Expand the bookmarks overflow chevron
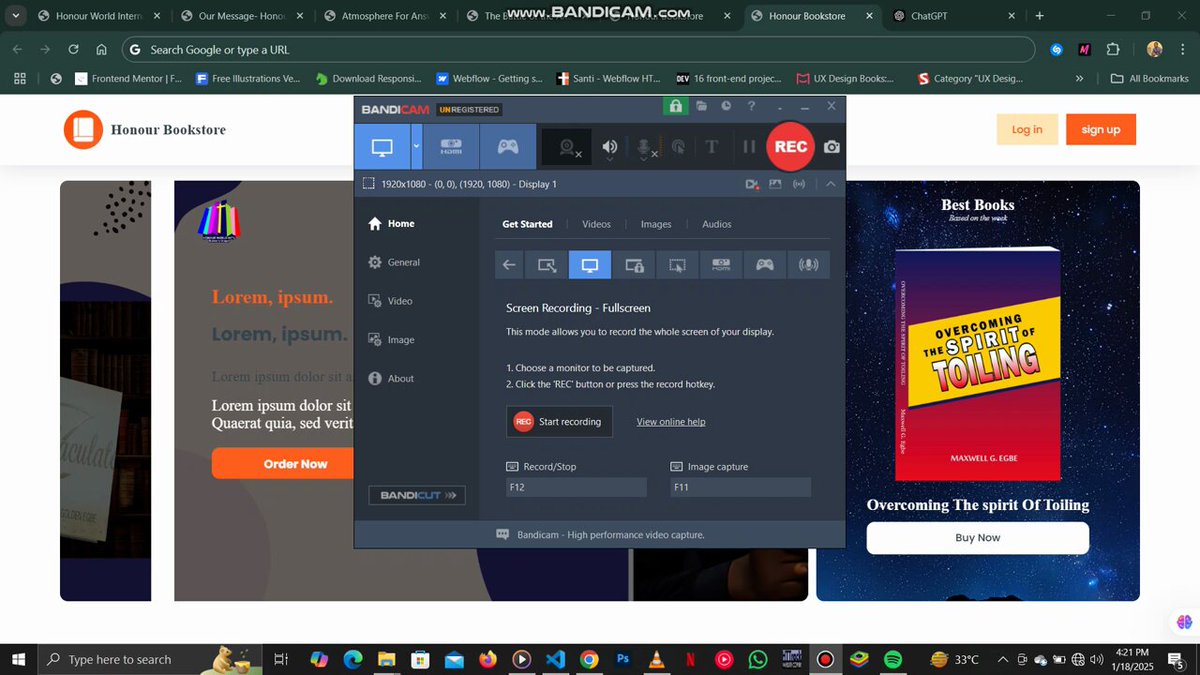 click(x=1079, y=78)
